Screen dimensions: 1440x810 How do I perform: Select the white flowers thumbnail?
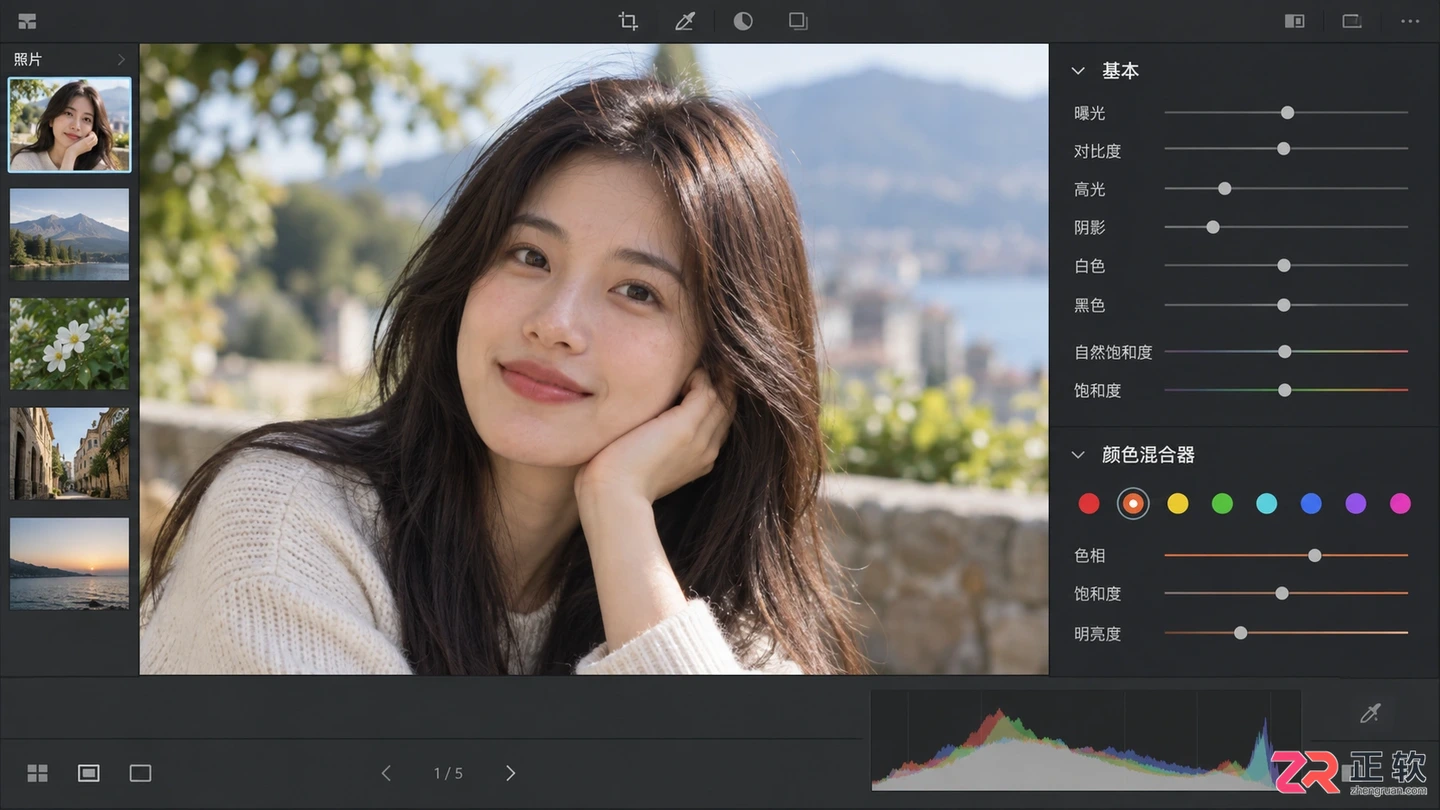pos(70,344)
